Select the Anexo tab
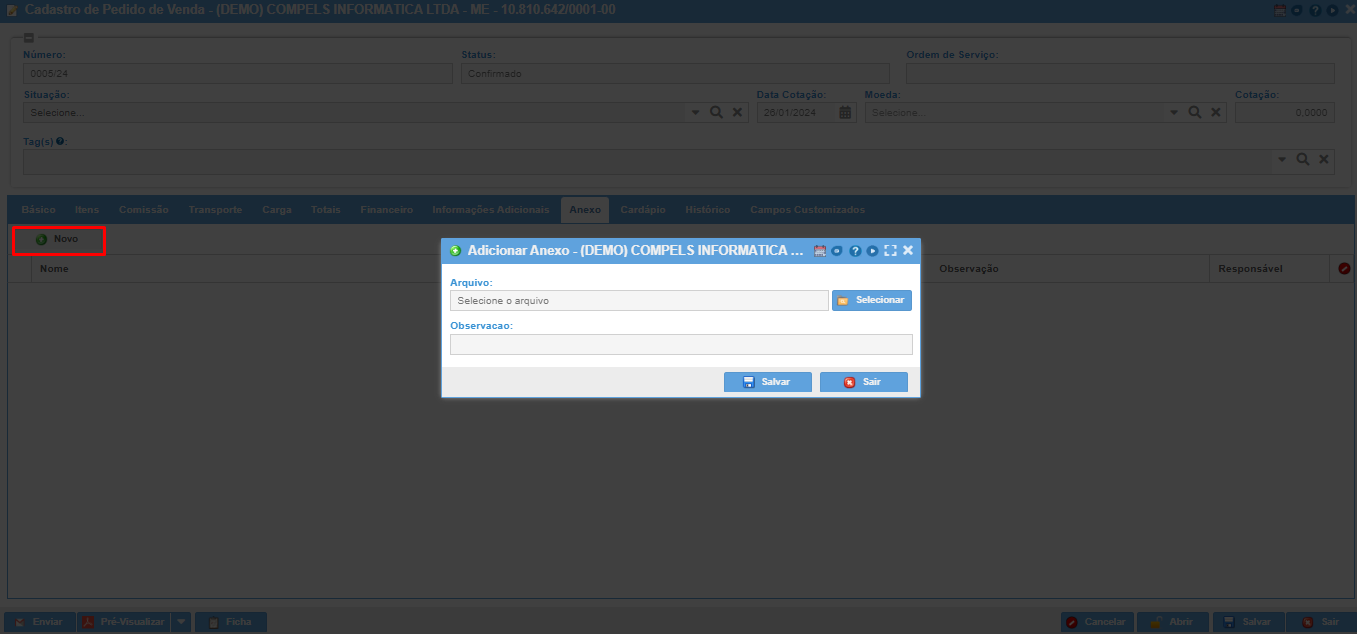This screenshot has height=634, width=1357. pyautogui.click(x=585, y=210)
